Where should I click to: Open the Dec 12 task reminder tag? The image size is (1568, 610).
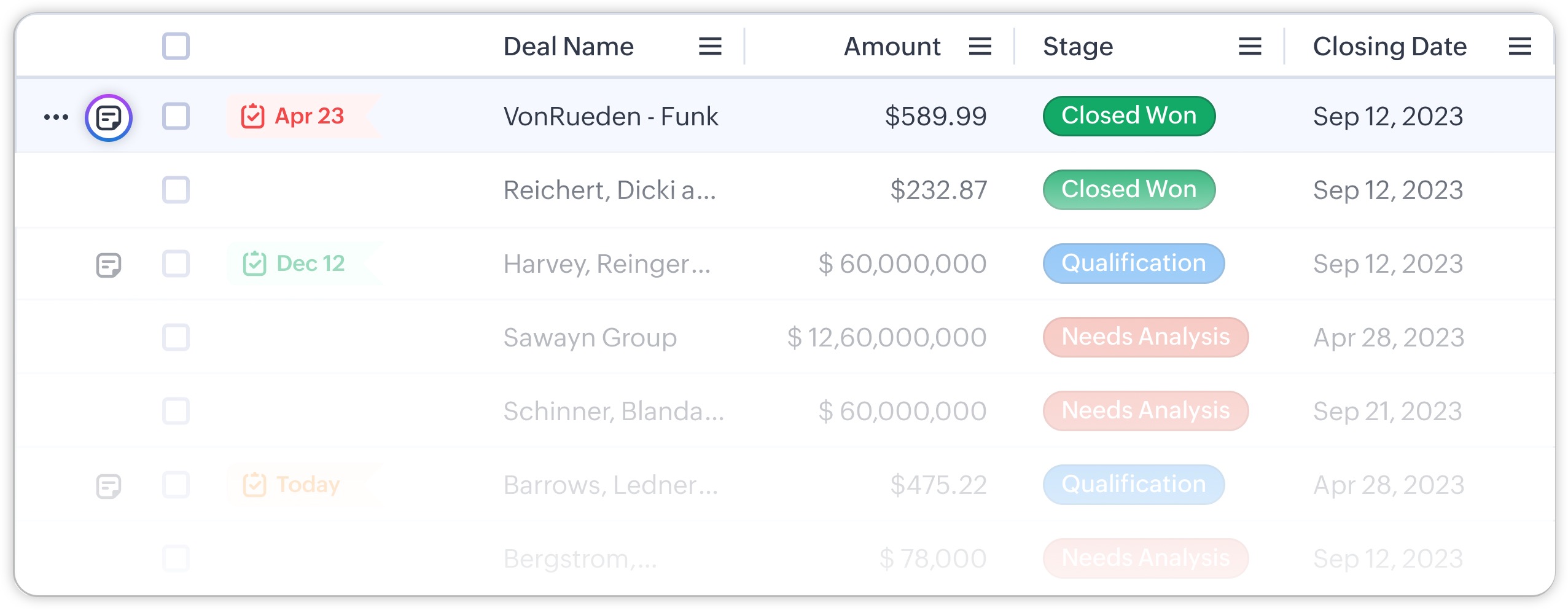[x=295, y=264]
